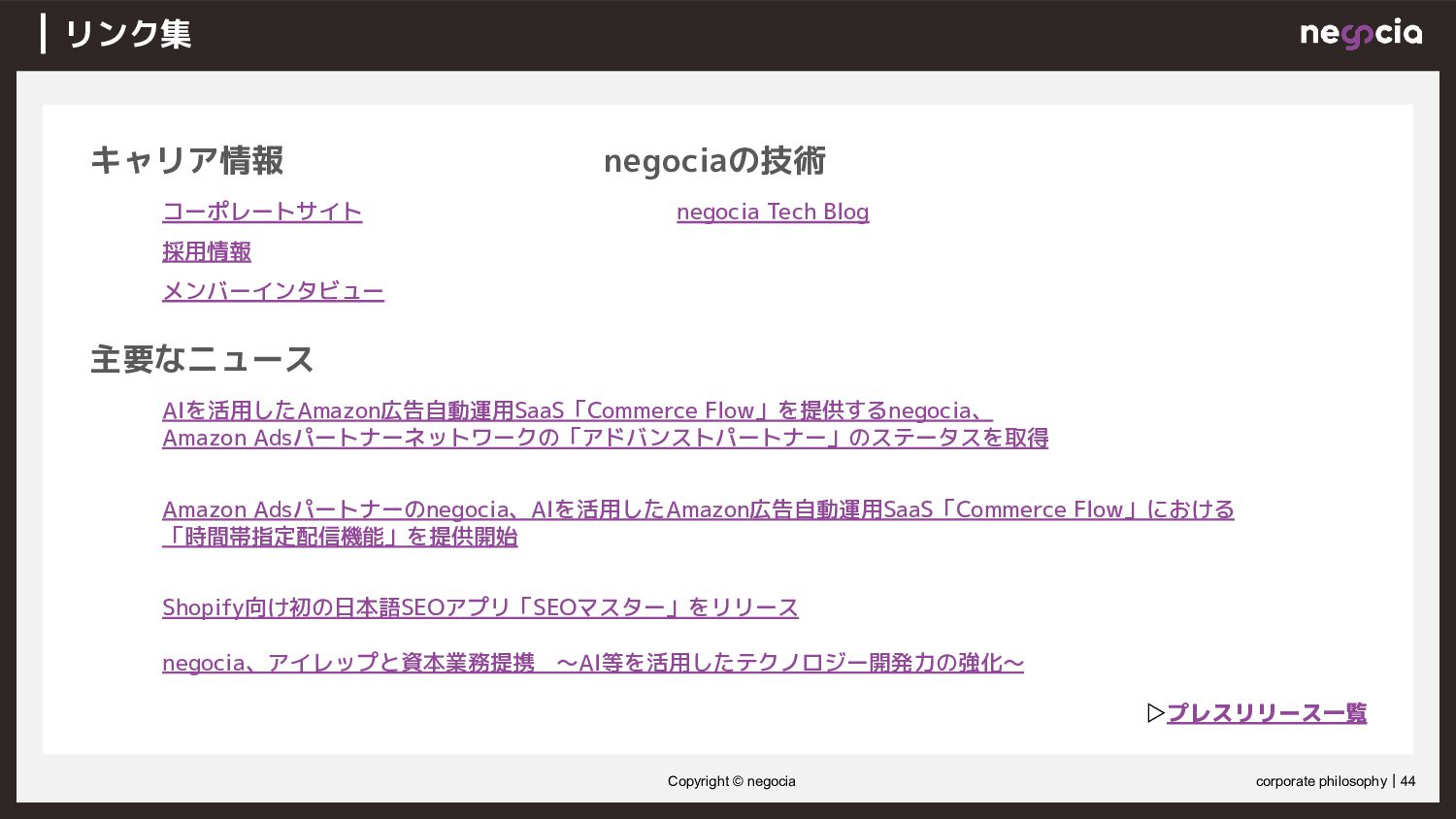Click the corporate philosophy footer label
This screenshot has height=819, width=1456.
click(x=1321, y=781)
